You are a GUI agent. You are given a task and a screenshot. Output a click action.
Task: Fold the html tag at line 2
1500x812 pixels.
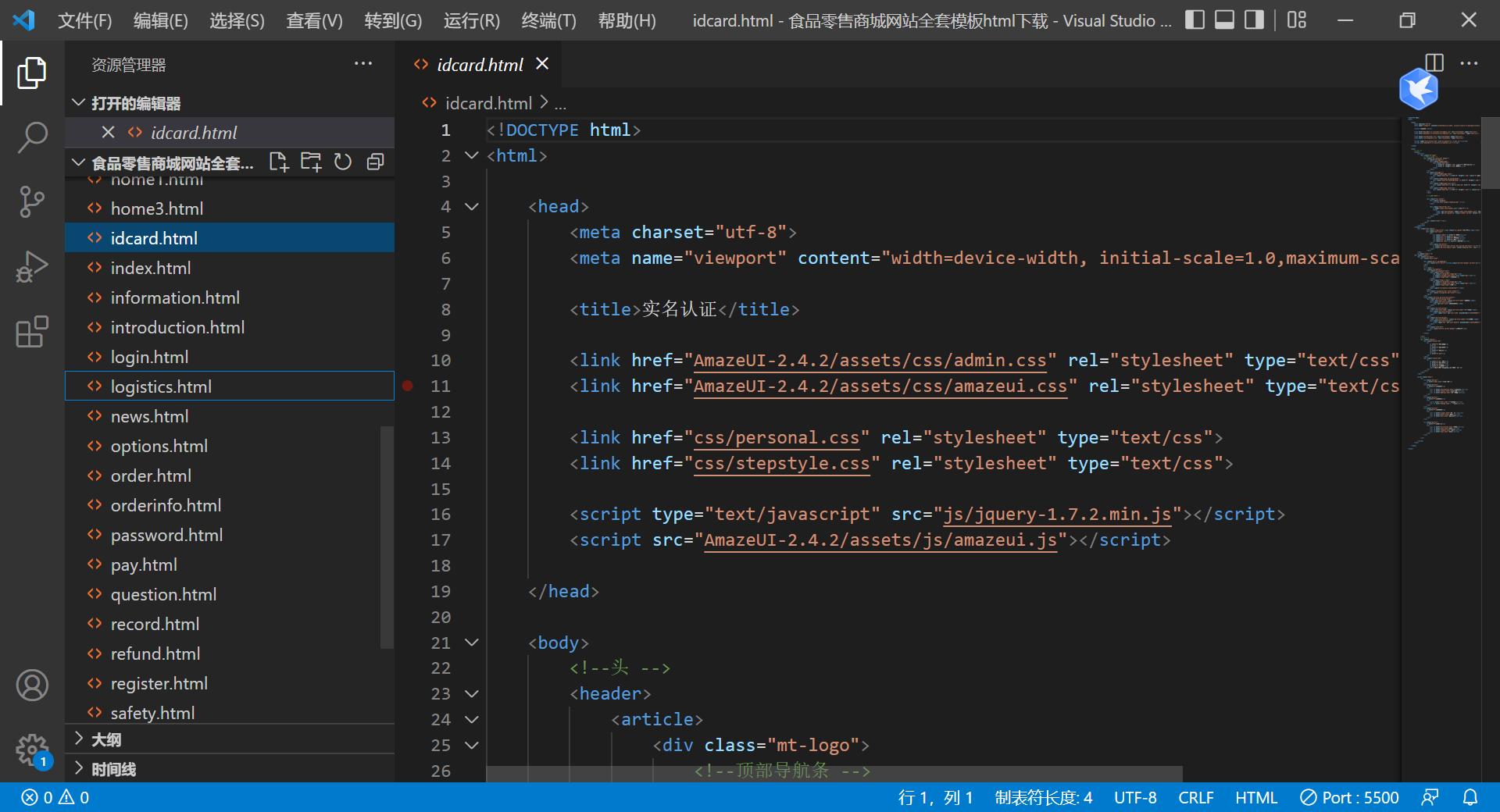coord(472,155)
